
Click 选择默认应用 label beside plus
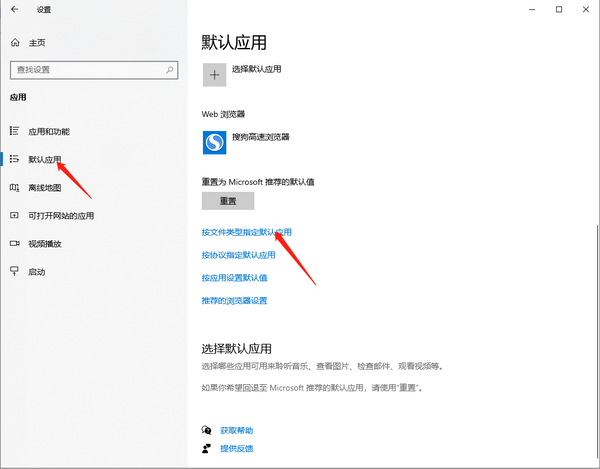[x=256, y=69]
